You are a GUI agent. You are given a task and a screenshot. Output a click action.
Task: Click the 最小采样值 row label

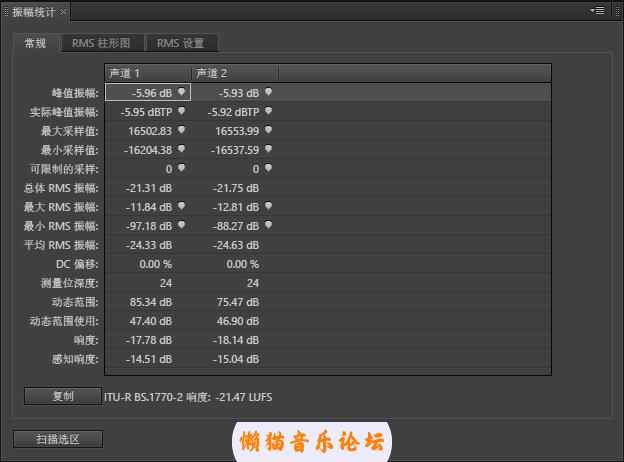tap(70, 150)
